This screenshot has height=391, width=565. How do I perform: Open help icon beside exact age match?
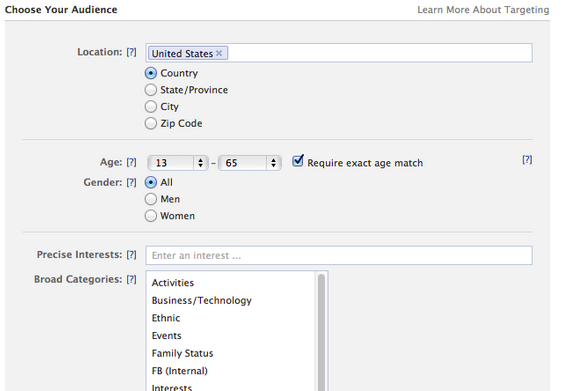527,160
